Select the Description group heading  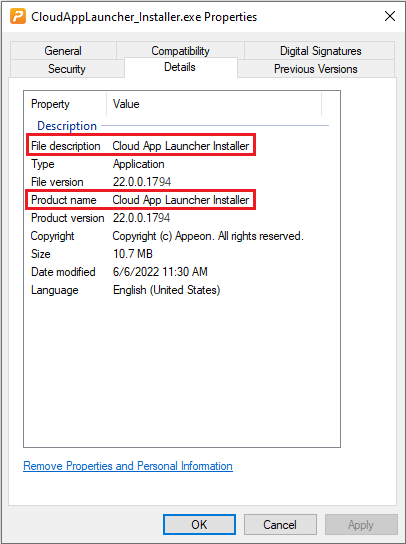(x=67, y=126)
